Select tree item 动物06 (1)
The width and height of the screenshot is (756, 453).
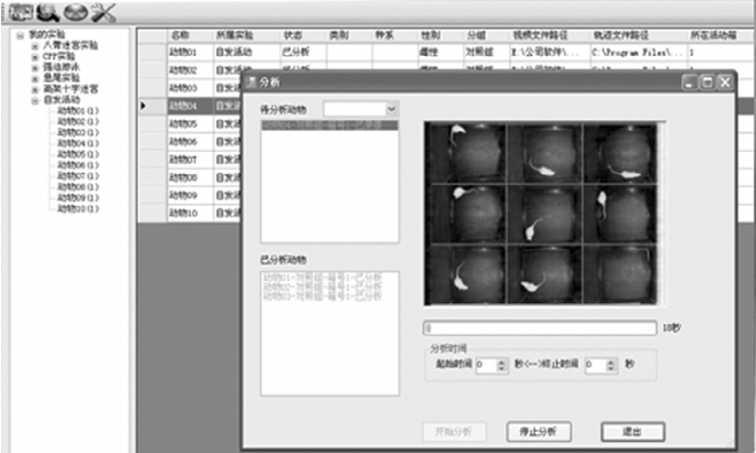tap(78, 165)
